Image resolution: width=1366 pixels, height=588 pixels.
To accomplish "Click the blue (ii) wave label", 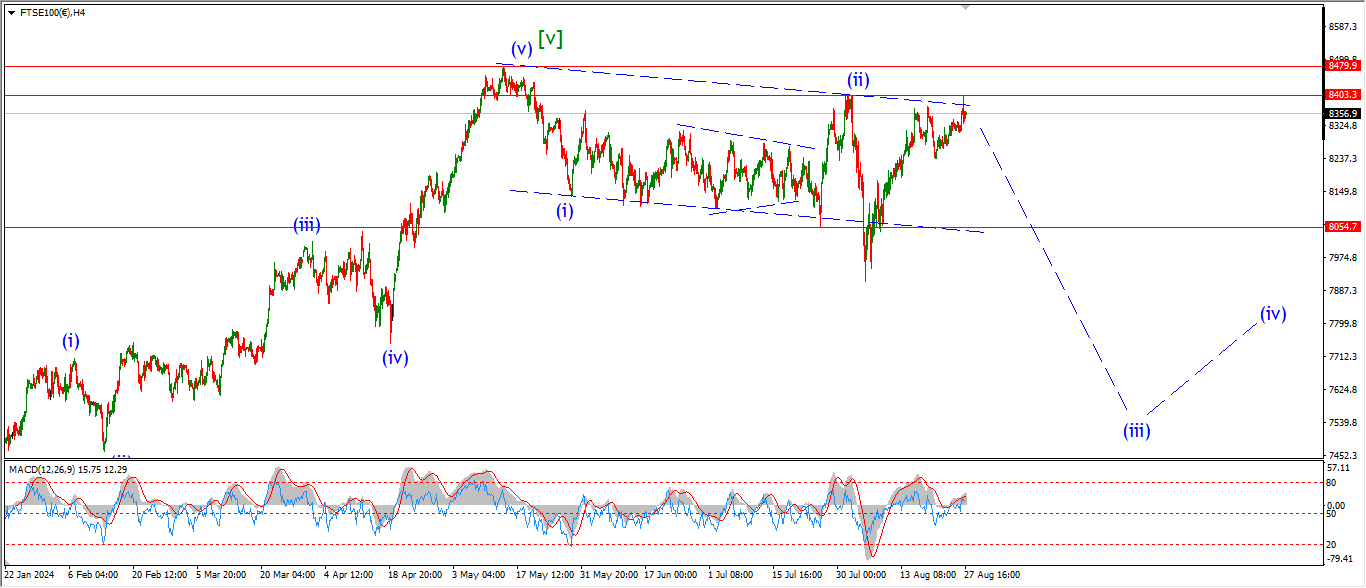I will pyautogui.click(x=858, y=79).
